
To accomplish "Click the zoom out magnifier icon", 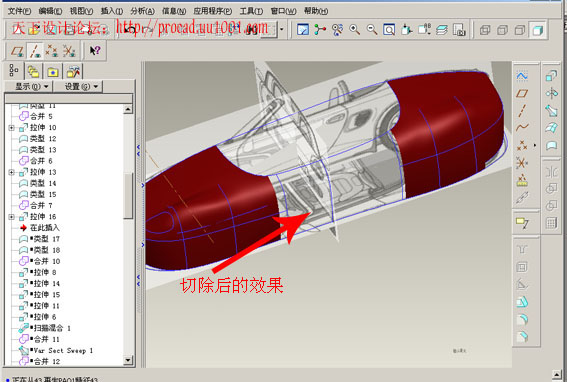I will [x=372, y=30].
